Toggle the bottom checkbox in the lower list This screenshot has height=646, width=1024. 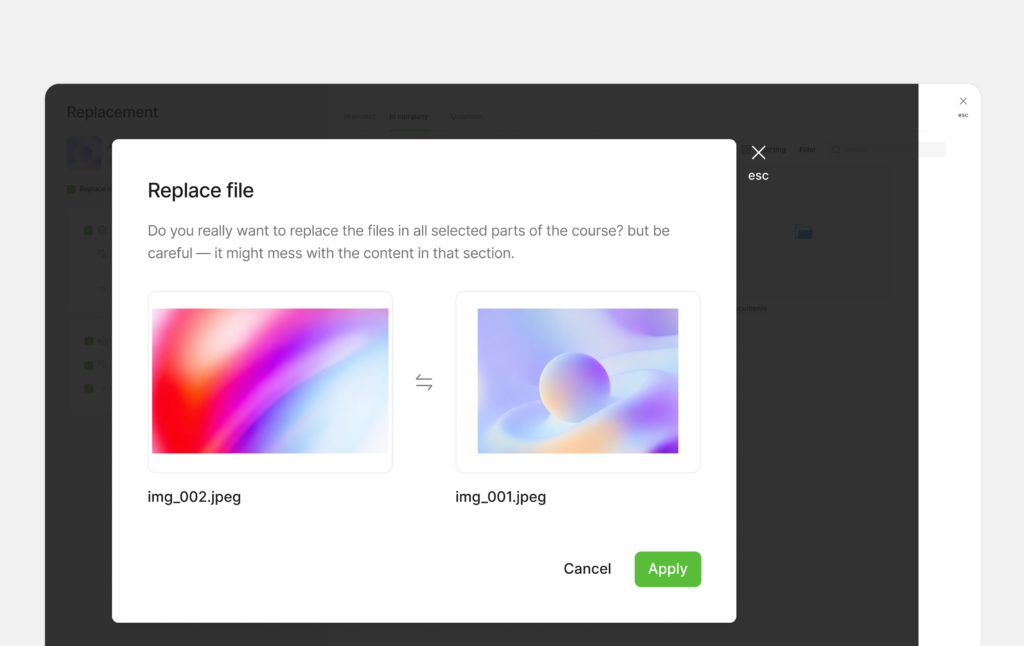(88, 388)
